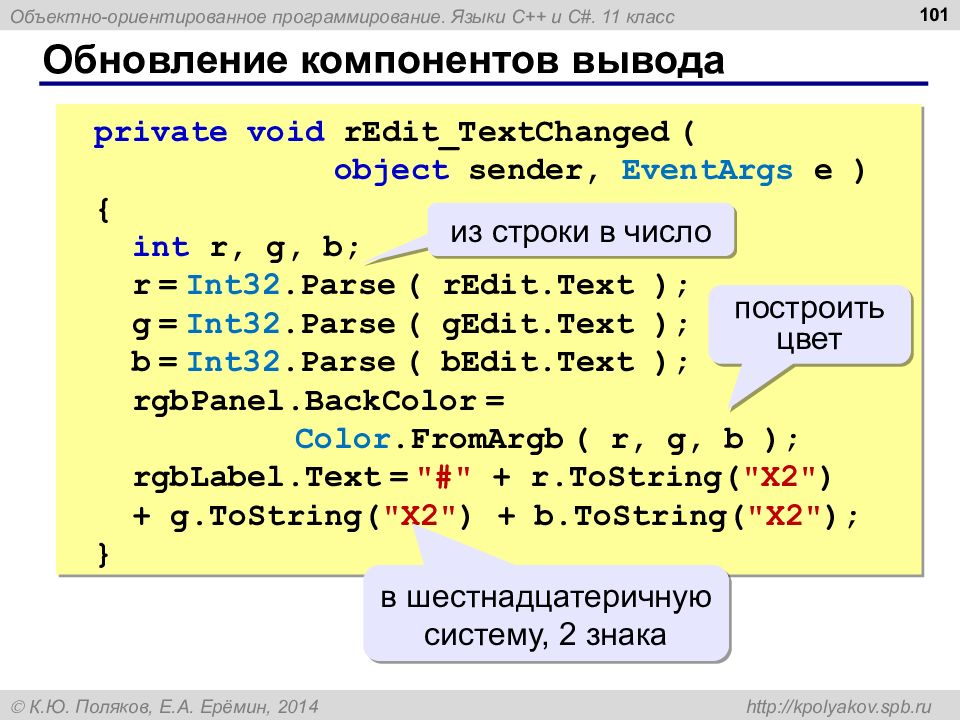Viewport: 960px width, 720px height.
Task: Click the line 'b = Int32.Parse ( bEdit.Text );'
Action: (x=410, y=362)
